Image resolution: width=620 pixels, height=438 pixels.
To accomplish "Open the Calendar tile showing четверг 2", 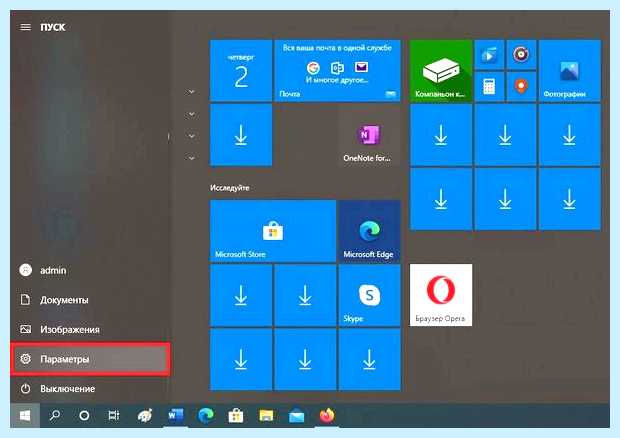I will [x=241, y=71].
